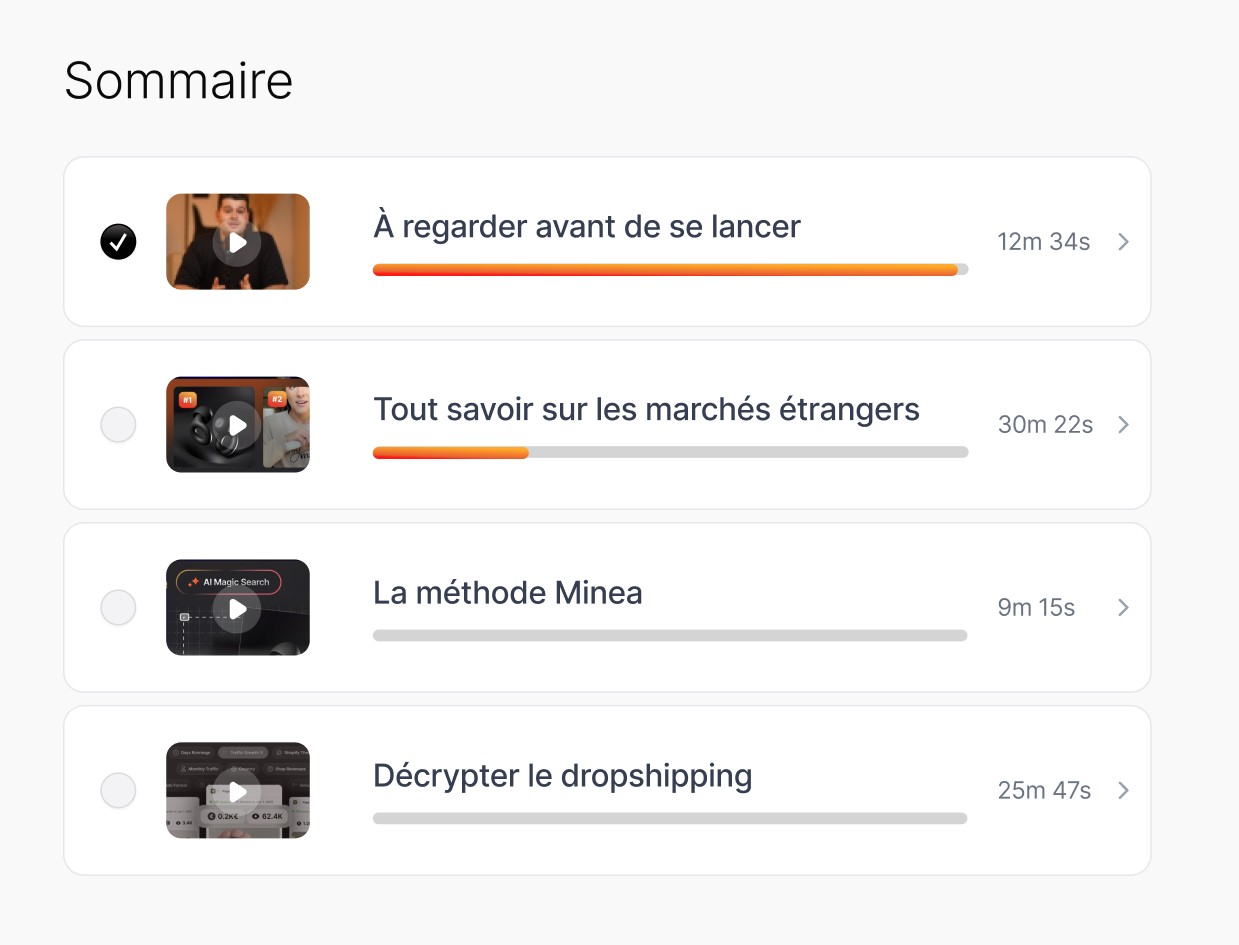Click the empty progress bar under 'La méthode Minea'
Viewport: 1239px width, 945px height.
click(x=670, y=636)
